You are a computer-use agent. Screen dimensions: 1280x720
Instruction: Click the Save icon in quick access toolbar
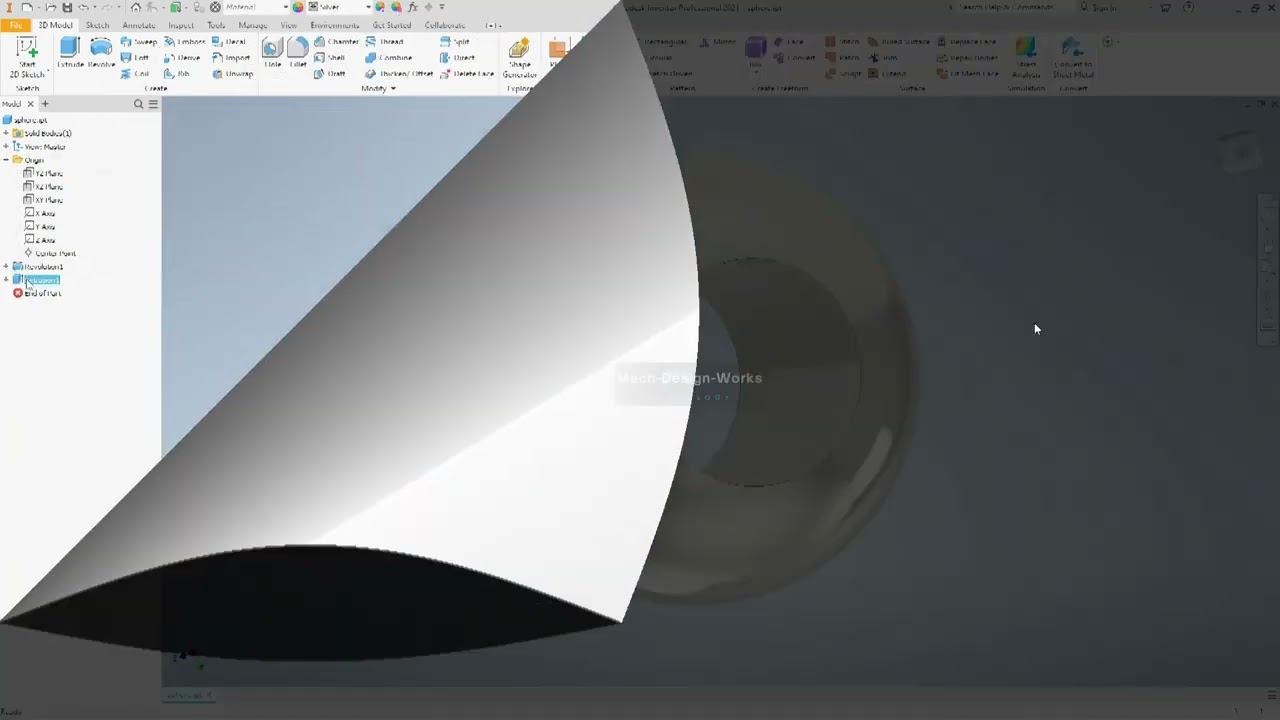point(67,7)
